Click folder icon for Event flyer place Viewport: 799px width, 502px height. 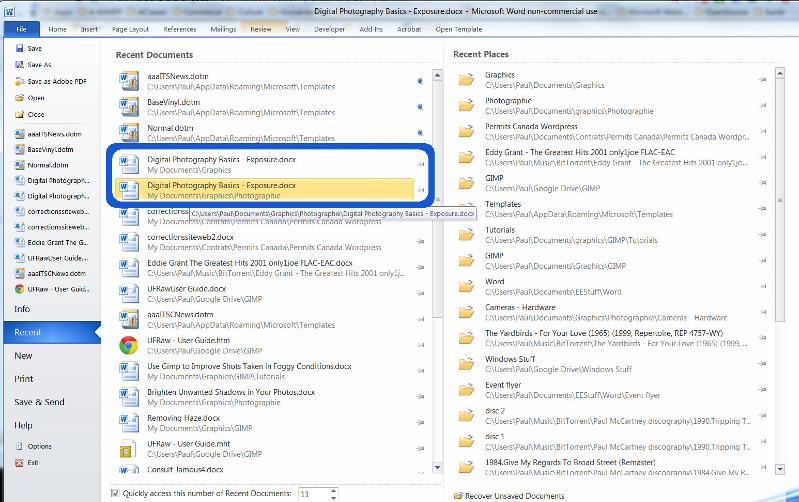click(466, 390)
